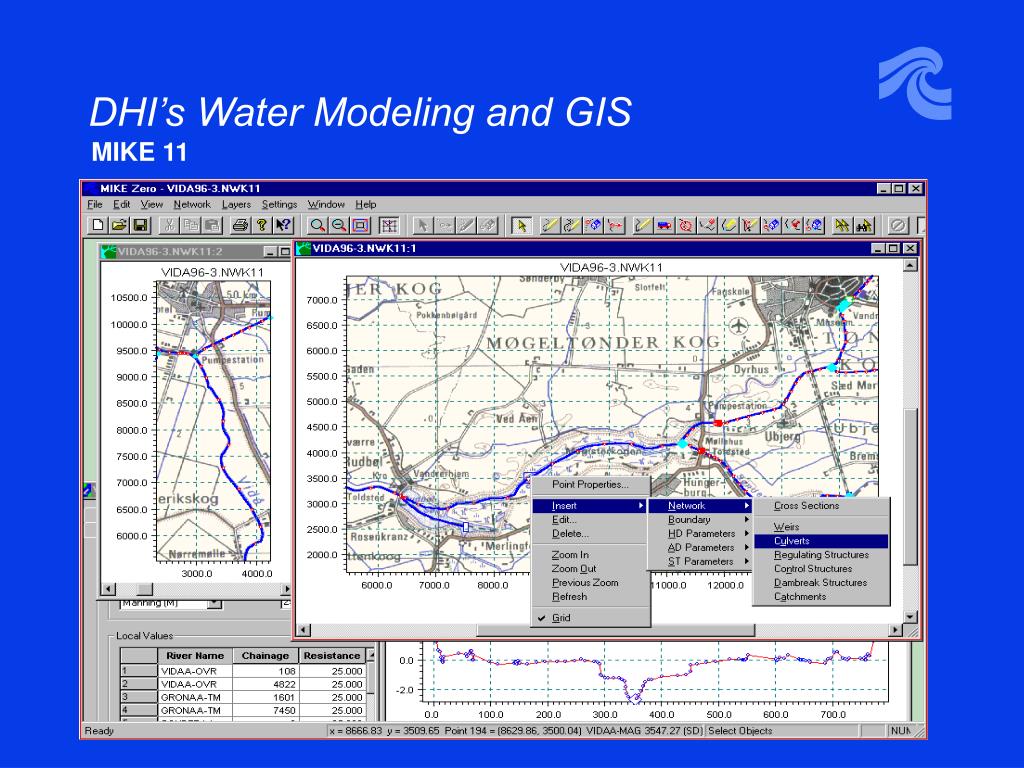The width and height of the screenshot is (1024, 768).
Task: Click the grey prohibited circle icon
Action: pyautogui.click(x=898, y=225)
